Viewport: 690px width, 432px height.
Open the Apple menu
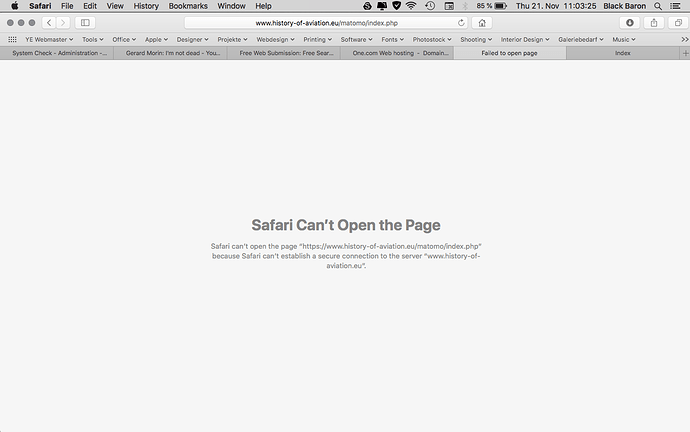(x=15, y=6)
